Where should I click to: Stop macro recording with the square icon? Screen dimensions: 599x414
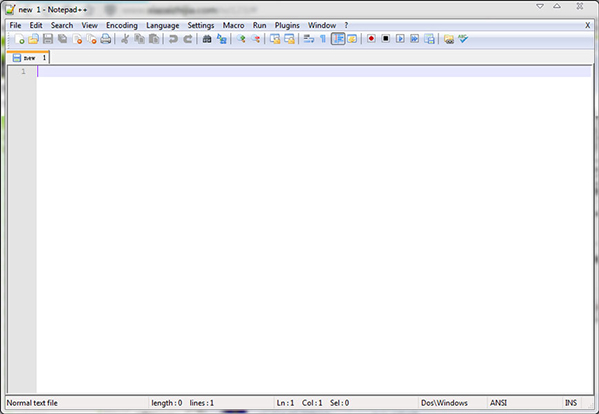[x=386, y=39]
